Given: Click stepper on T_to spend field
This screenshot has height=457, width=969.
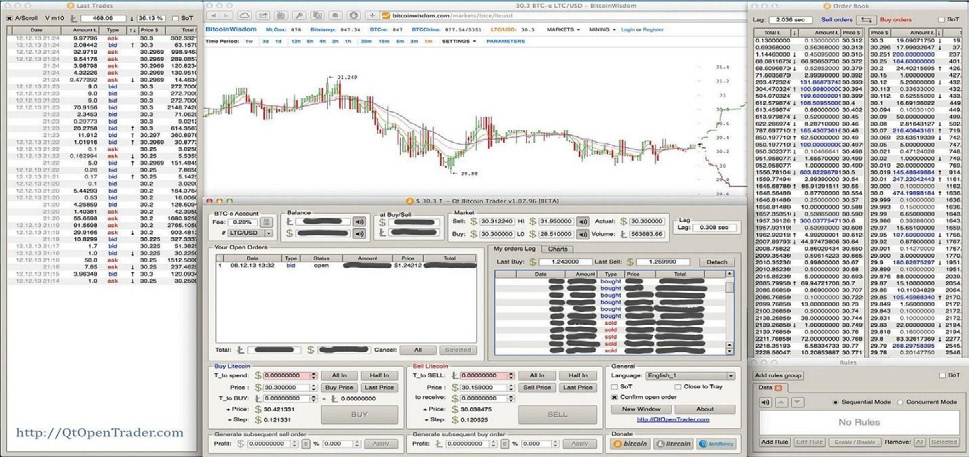Looking at the screenshot, I should [x=313, y=375].
